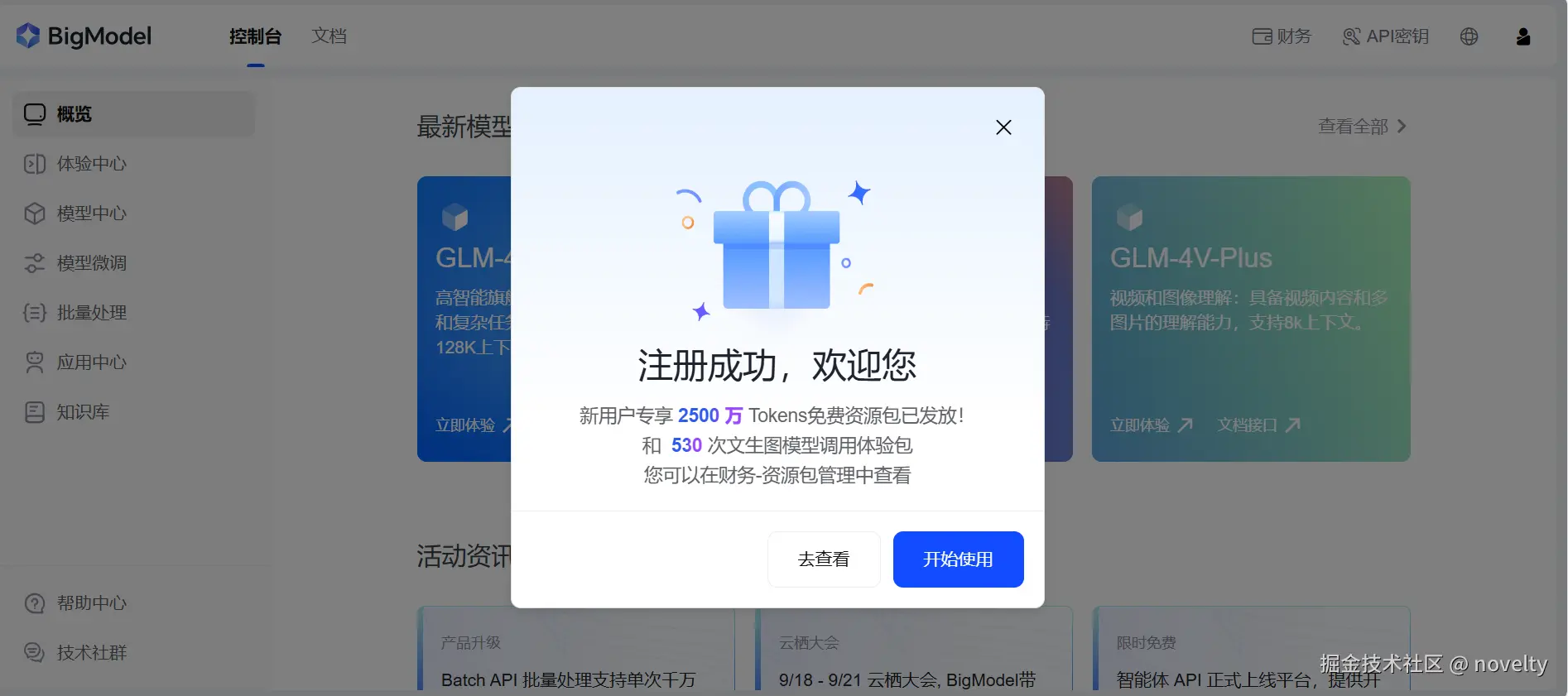
Task: Click the language globe icon
Action: [x=1469, y=36]
